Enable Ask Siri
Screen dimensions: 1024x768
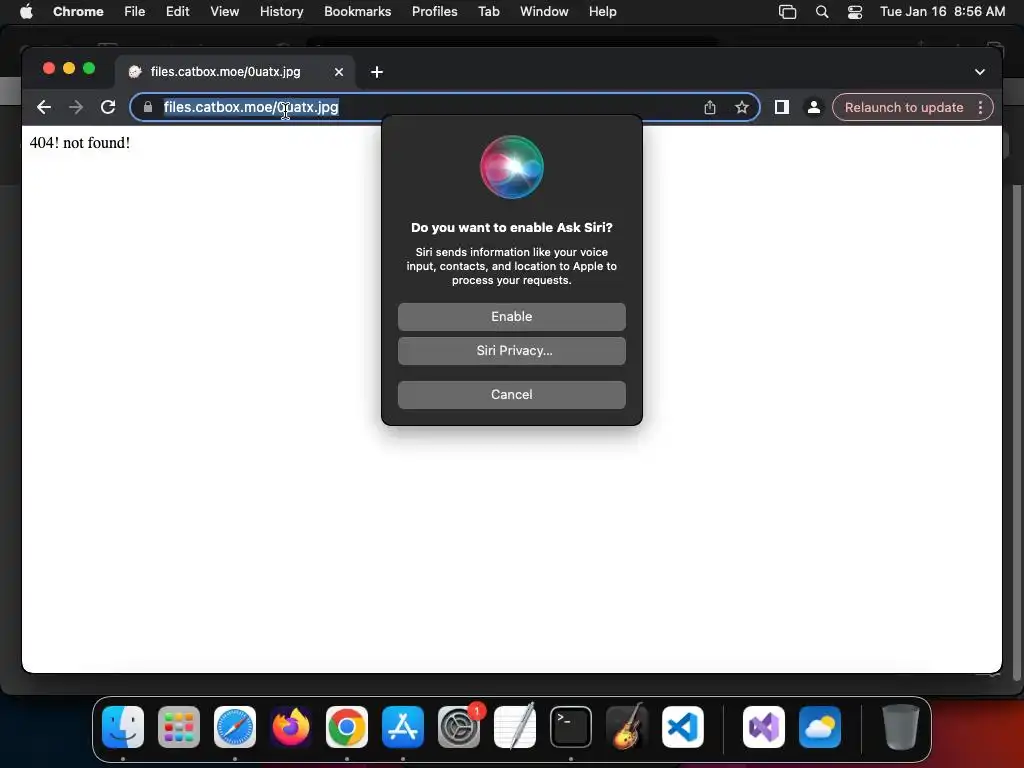coord(511,317)
